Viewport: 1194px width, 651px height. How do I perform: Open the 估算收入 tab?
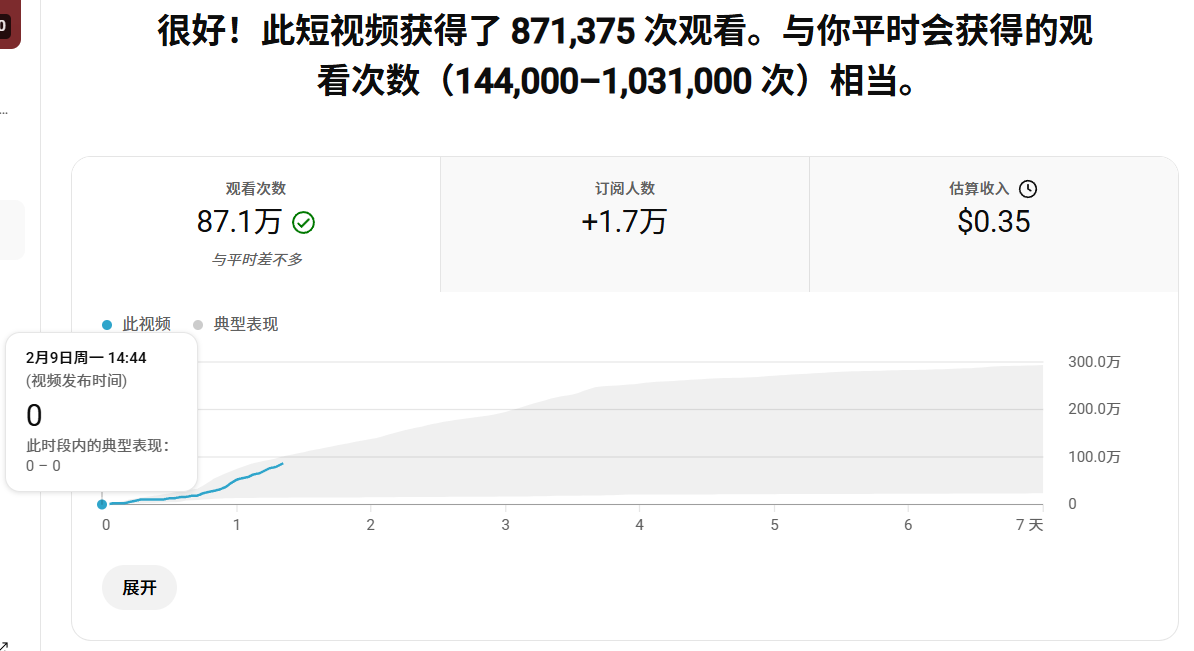click(993, 224)
